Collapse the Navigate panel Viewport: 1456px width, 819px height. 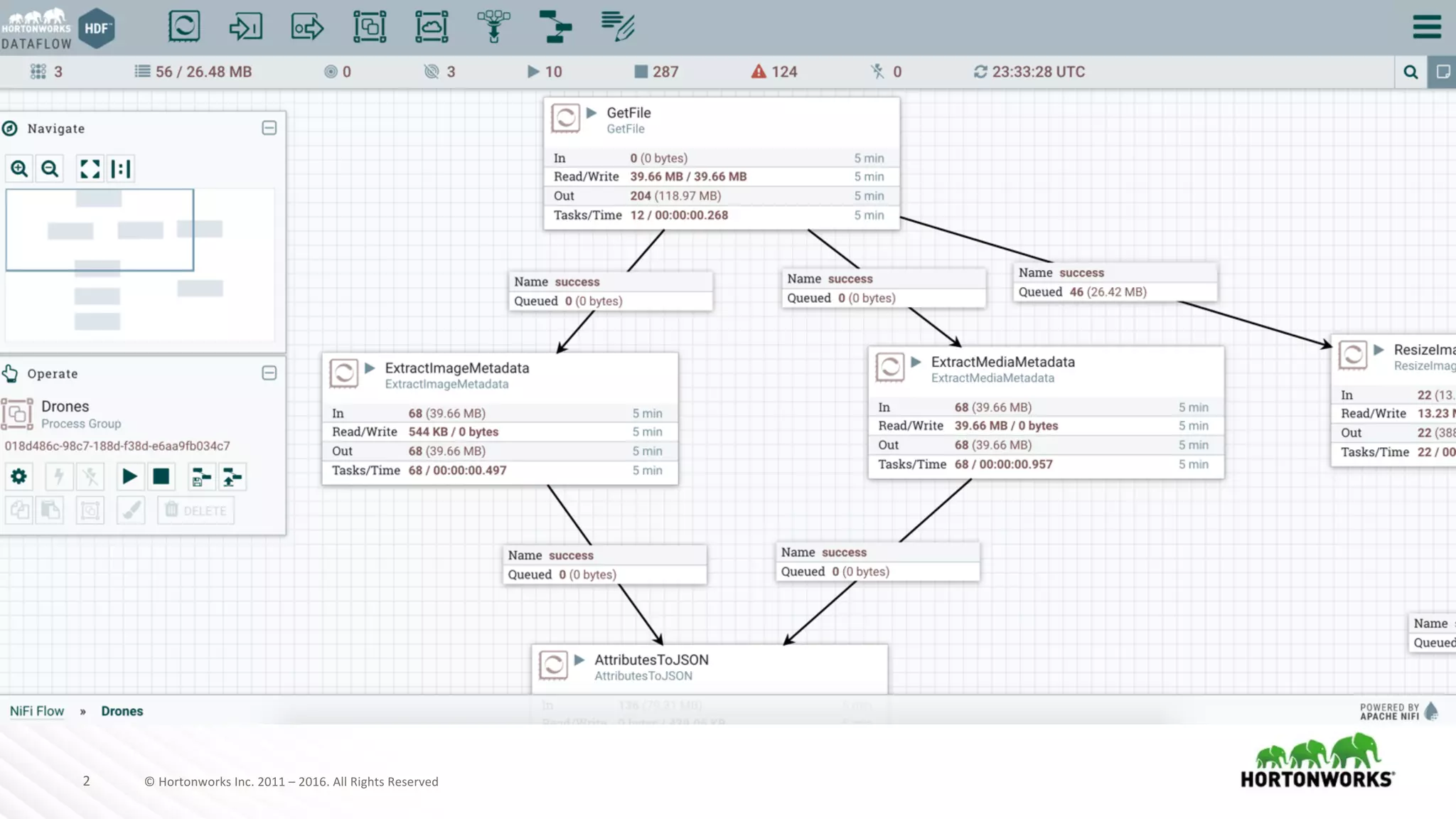click(x=269, y=128)
